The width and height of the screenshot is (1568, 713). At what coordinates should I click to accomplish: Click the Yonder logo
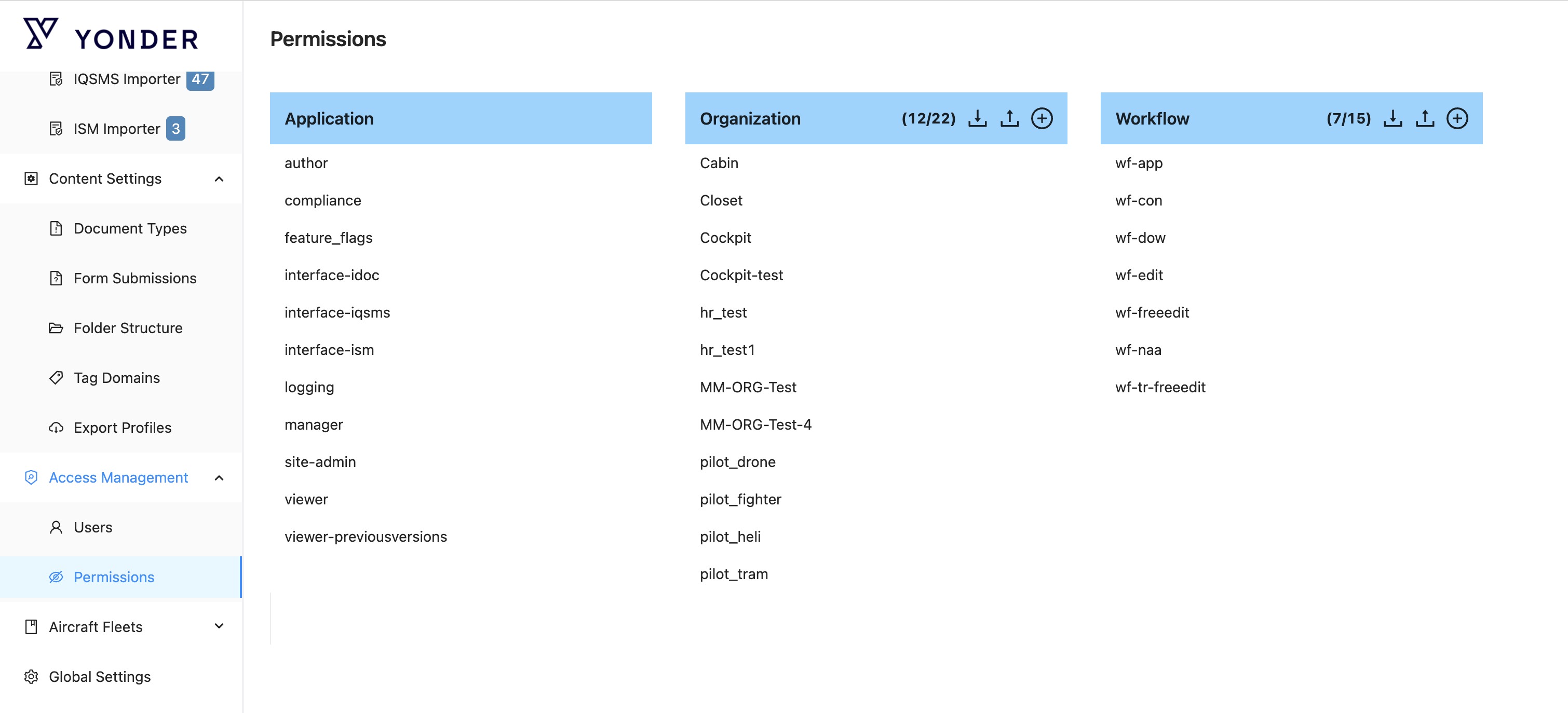(x=111, y=35)
